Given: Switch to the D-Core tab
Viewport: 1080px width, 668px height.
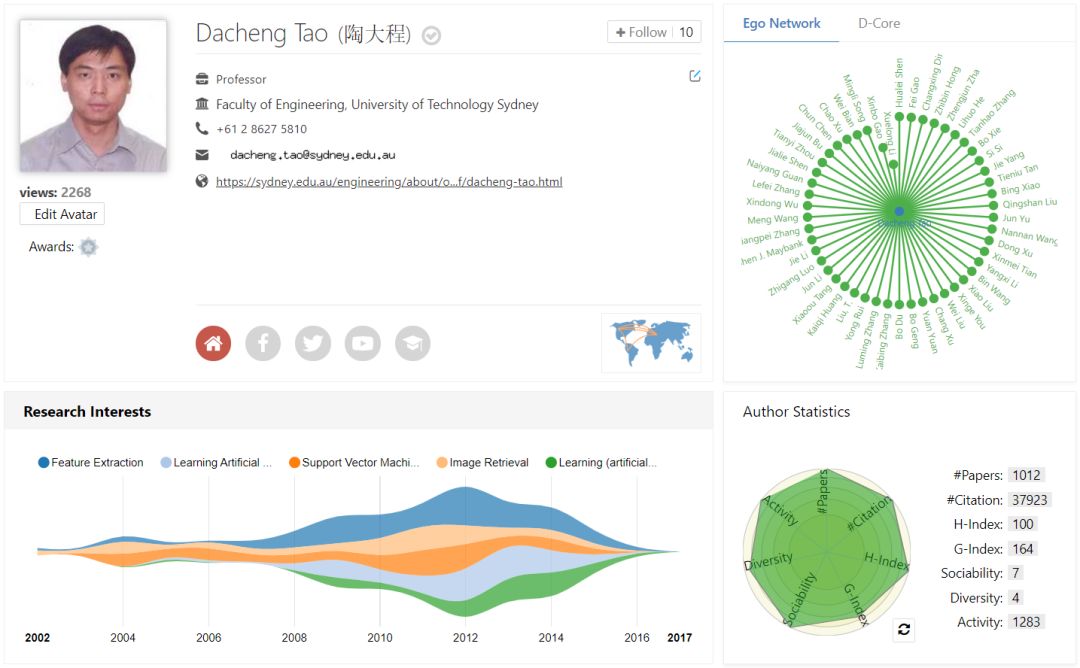Looking at the screenshot, I should [879, 23].
